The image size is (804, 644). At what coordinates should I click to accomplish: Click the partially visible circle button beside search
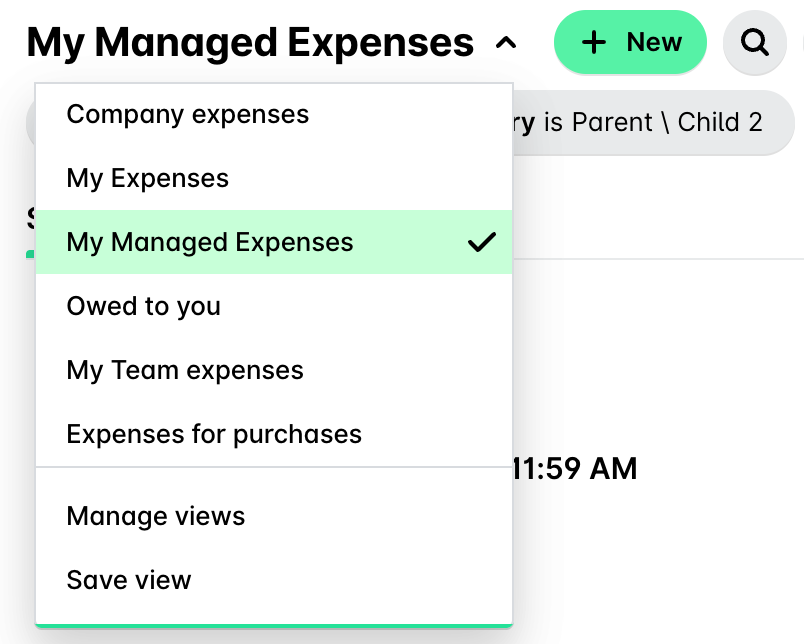tap(798, 42)
